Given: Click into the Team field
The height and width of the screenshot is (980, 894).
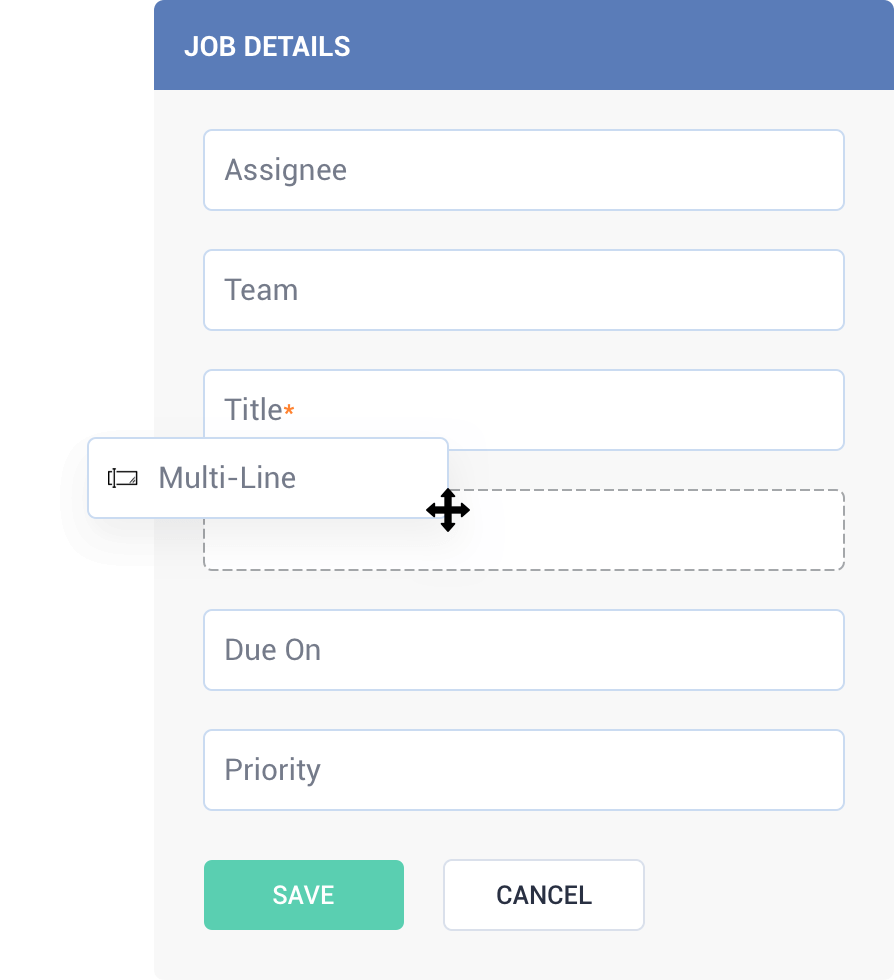Looking at the screenshot, I should tap(523, 290).
